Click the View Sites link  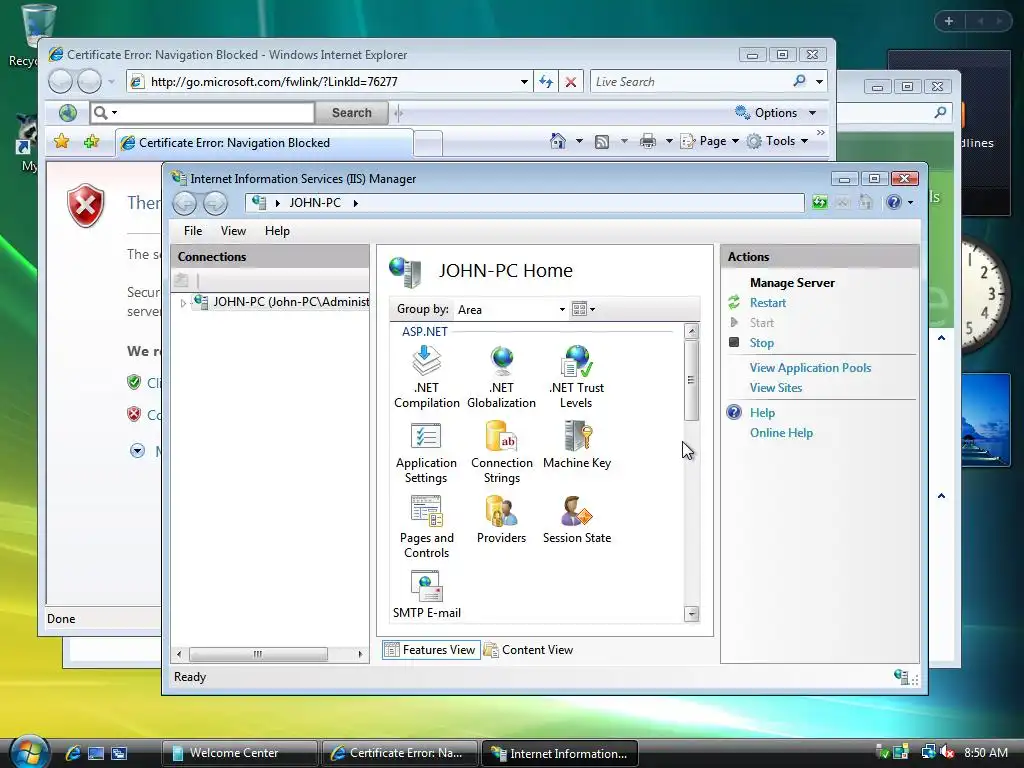coord(775,387)
